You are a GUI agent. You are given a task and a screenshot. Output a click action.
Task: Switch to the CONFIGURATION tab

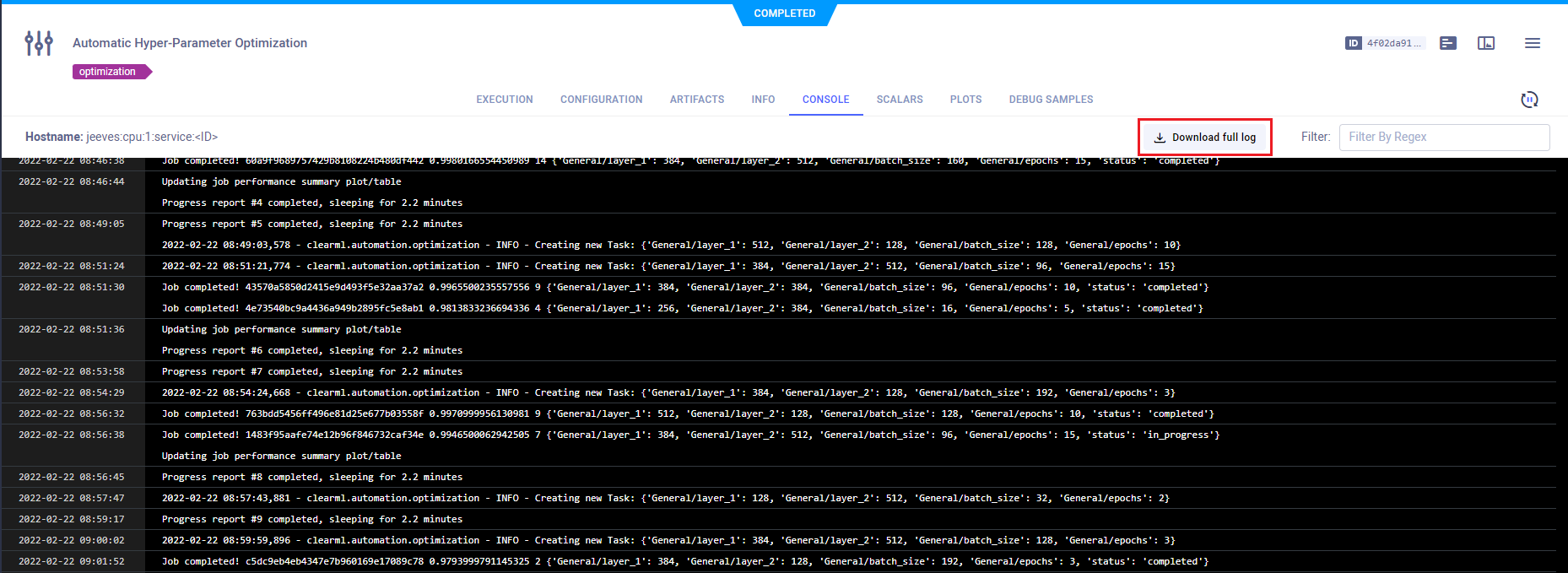click(x=601, y=100)
